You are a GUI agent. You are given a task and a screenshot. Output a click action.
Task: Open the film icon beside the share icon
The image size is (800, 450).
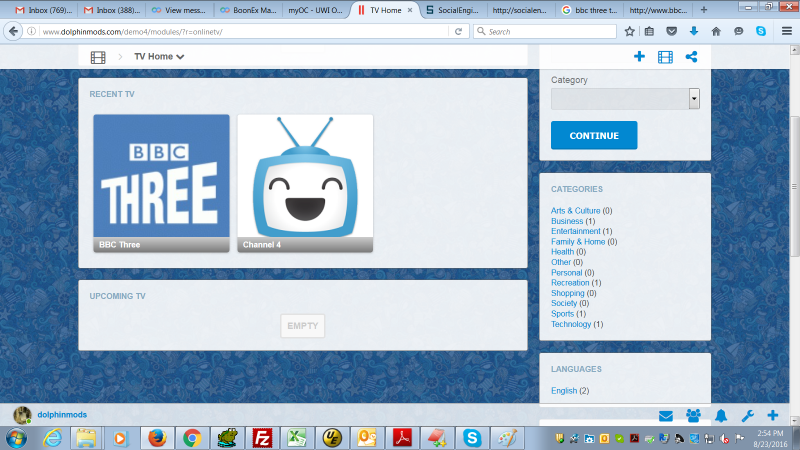click(665, 57)
